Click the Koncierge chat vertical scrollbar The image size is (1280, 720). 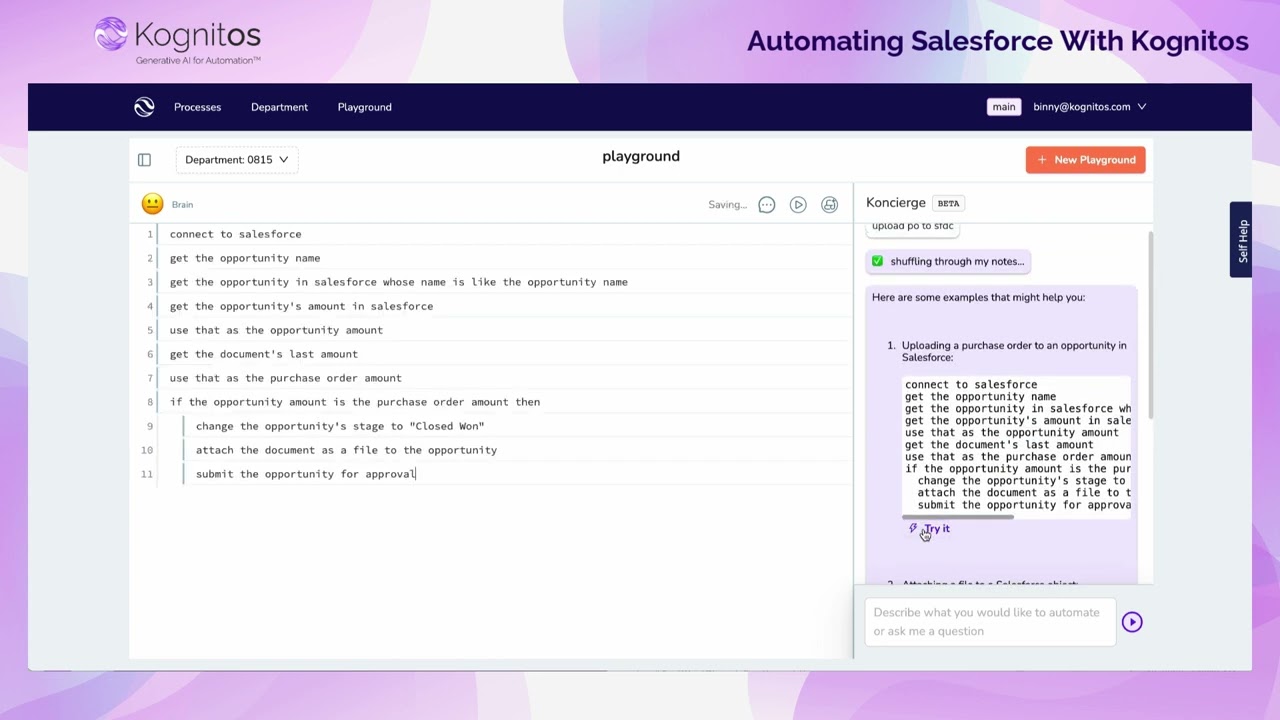click(x=1150, y=325)
